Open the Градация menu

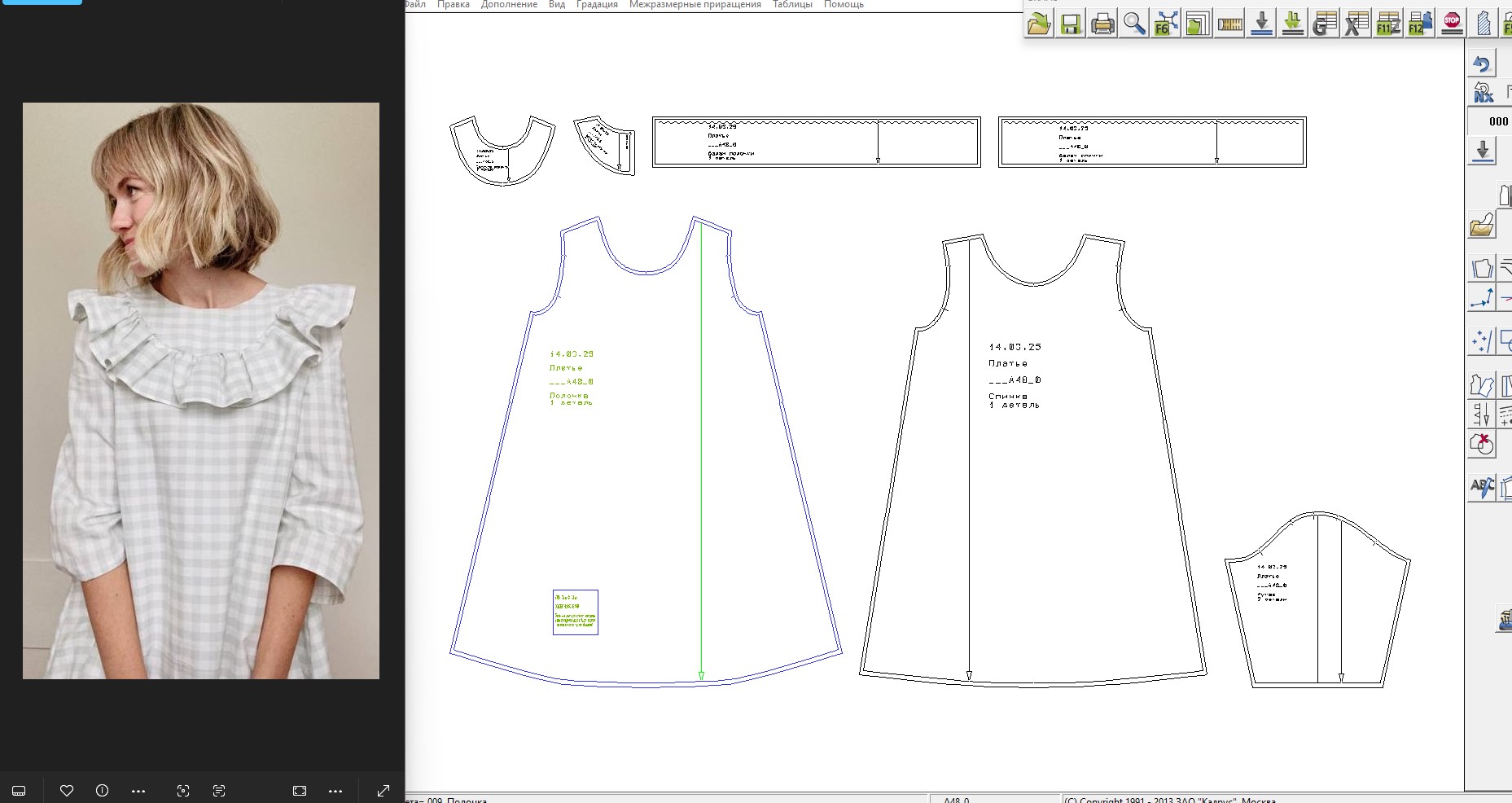pos(597,4)
